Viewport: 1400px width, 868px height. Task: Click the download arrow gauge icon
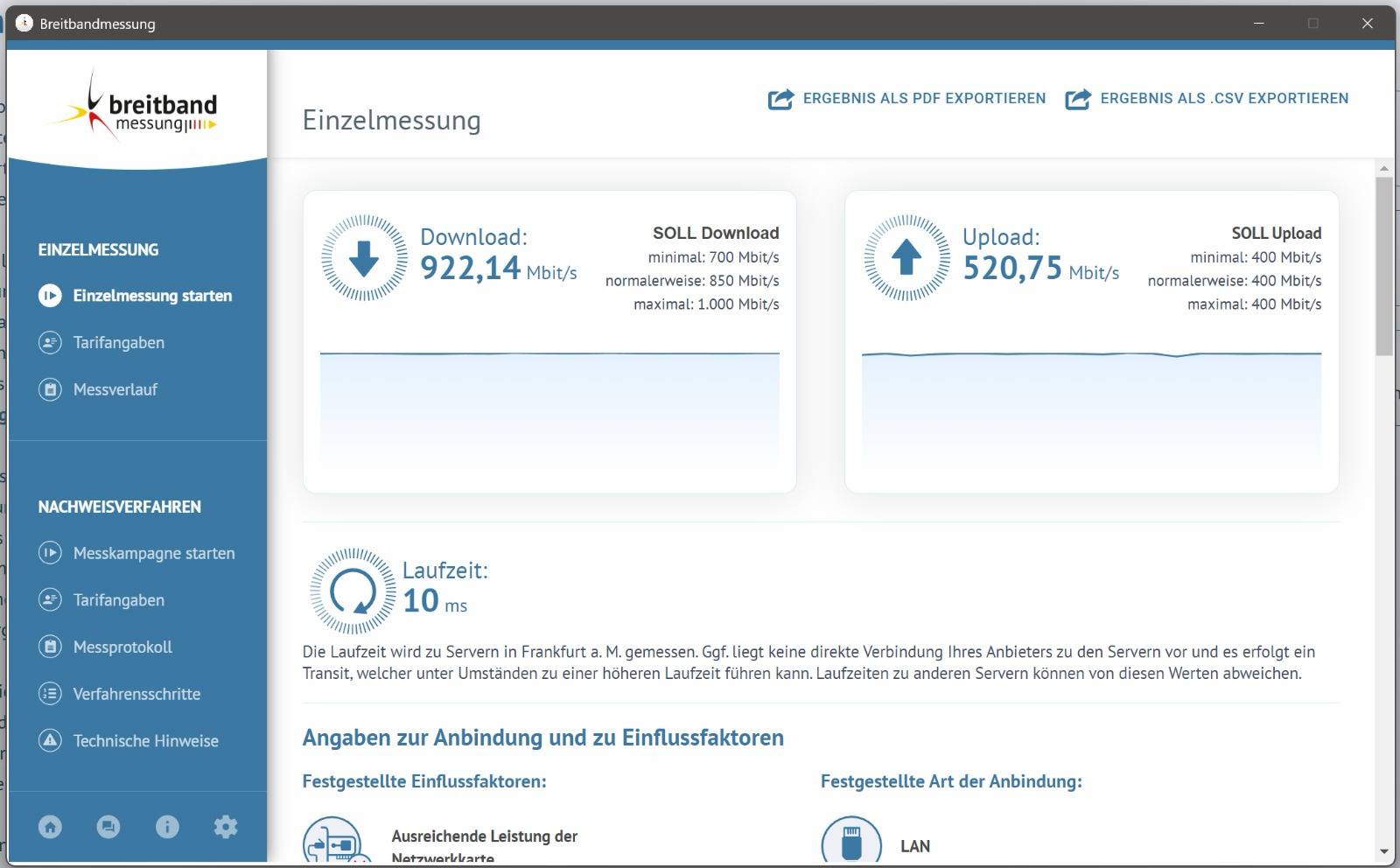tap(364, 258)
